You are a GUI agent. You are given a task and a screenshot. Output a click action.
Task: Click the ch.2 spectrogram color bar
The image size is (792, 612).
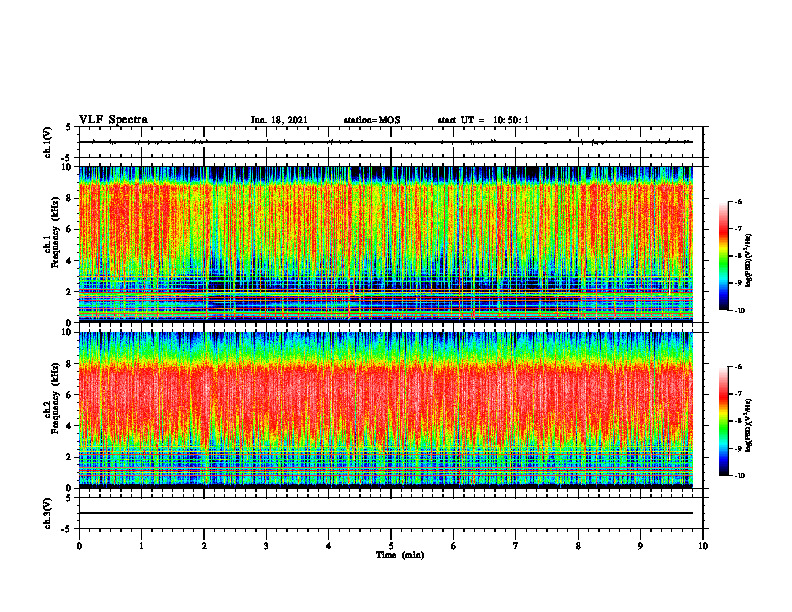pyautogui.click(x=723, y=421)
